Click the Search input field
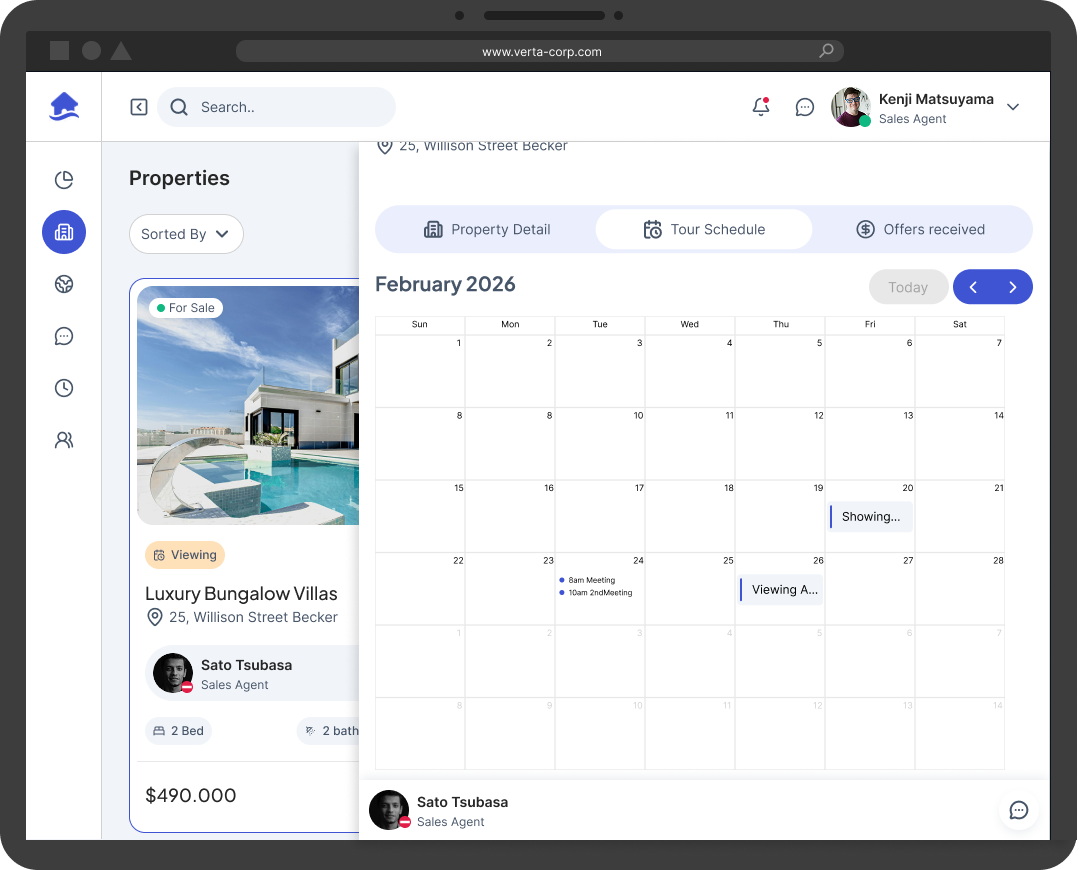The height and width of the screenshot is (870, 1080). coord(277,107)
